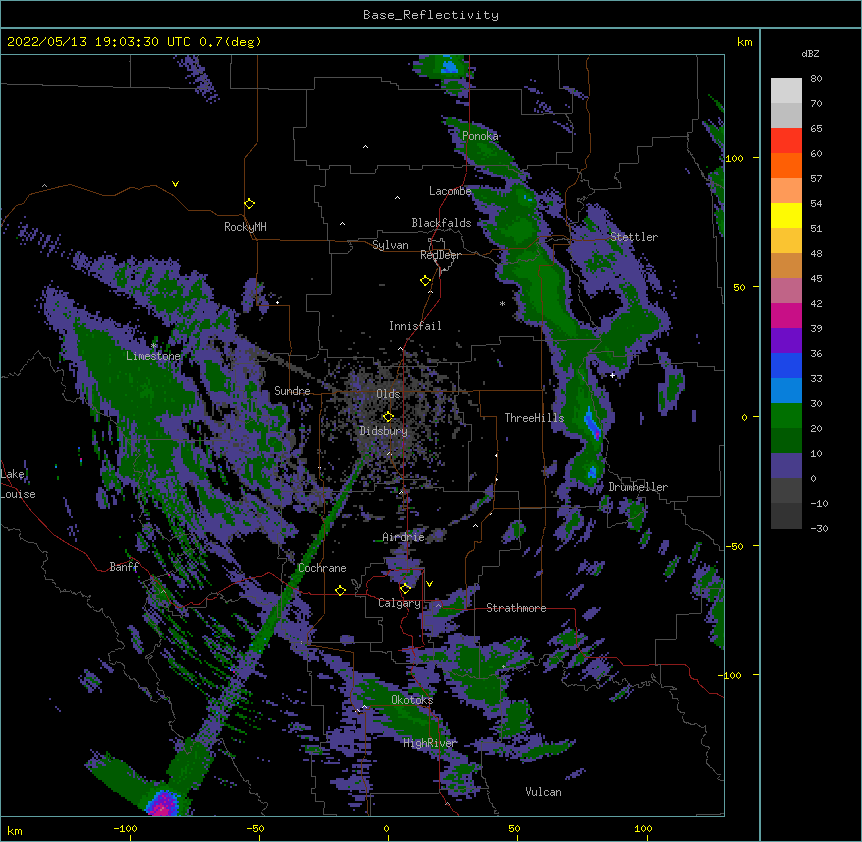The image size is (862, 842).
Task: Click the Calgary city label
Action: pos(399,603)
